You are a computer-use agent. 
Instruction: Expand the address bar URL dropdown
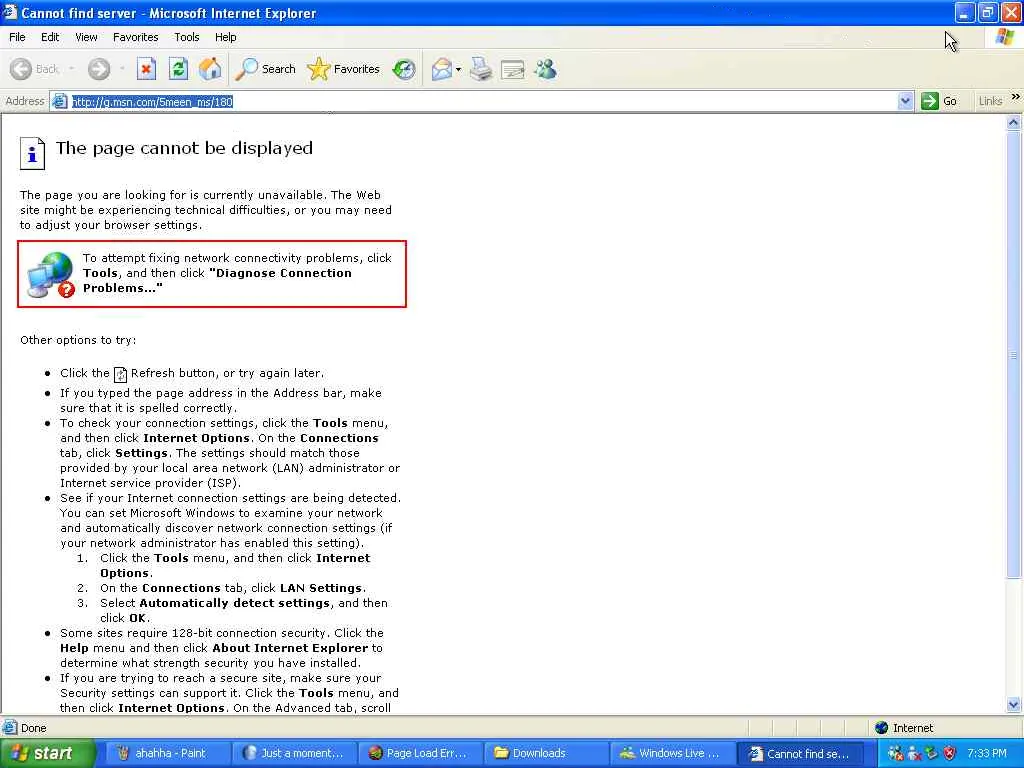(x=905, y=101)
